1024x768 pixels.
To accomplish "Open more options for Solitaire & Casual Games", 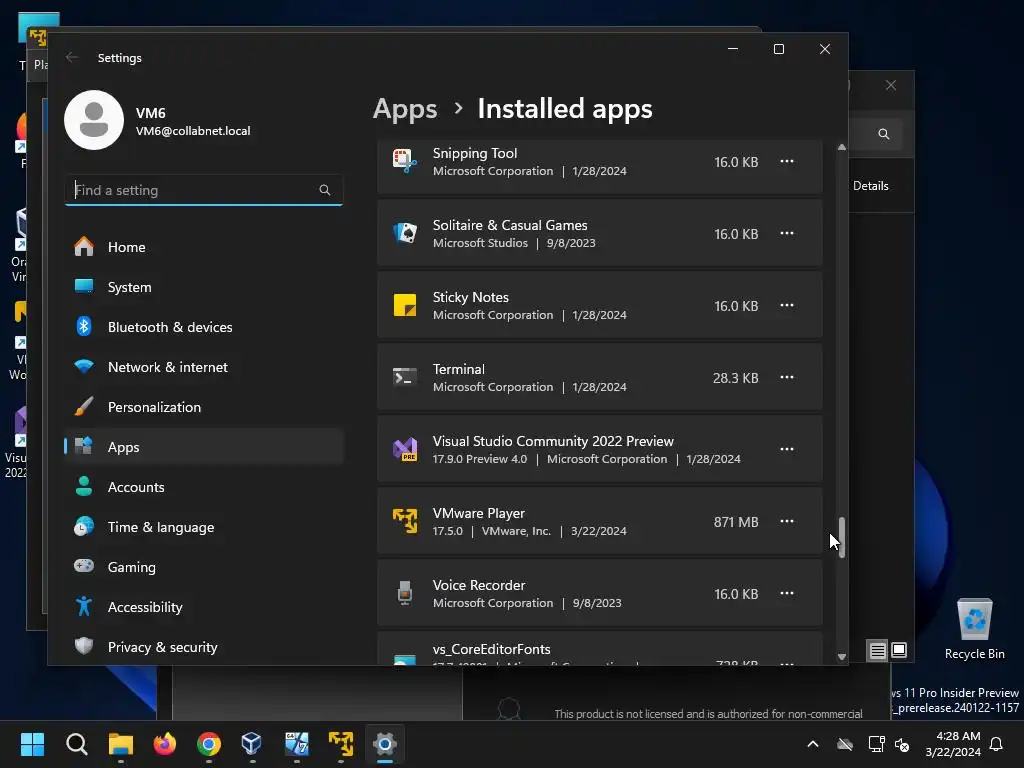I will [787, 233].
